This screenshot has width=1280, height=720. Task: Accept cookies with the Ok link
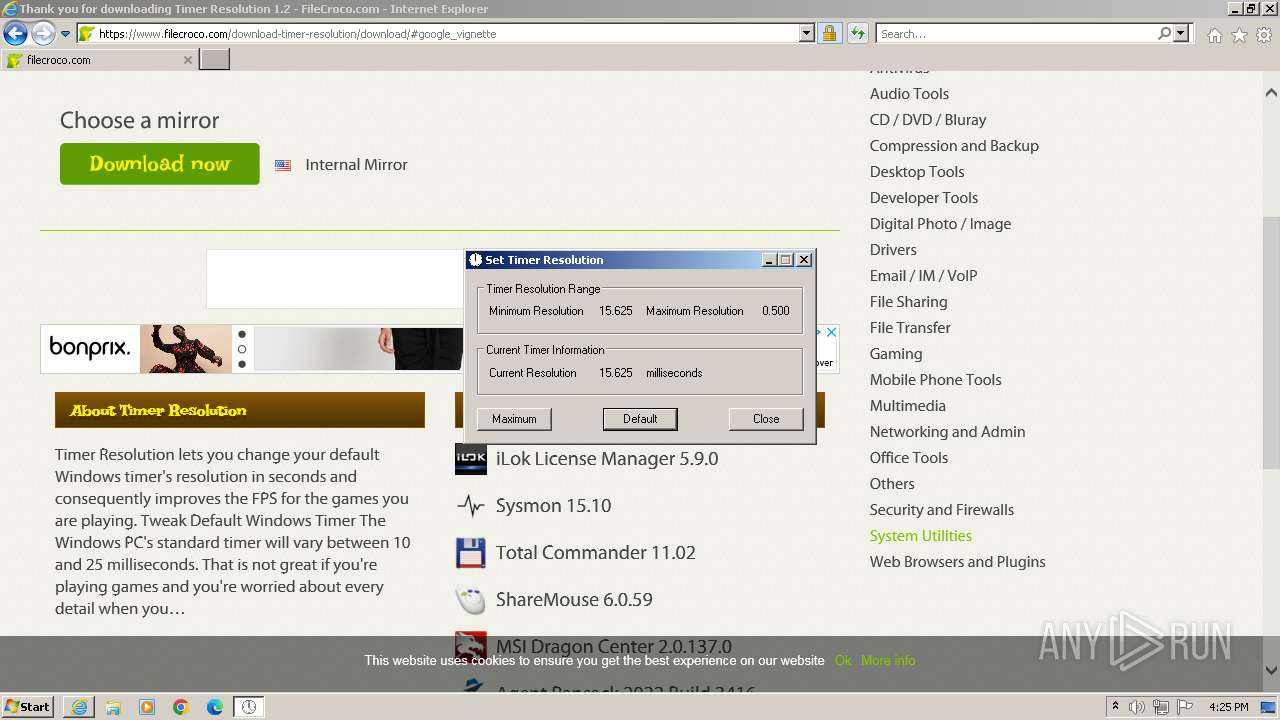click(843, 661)
